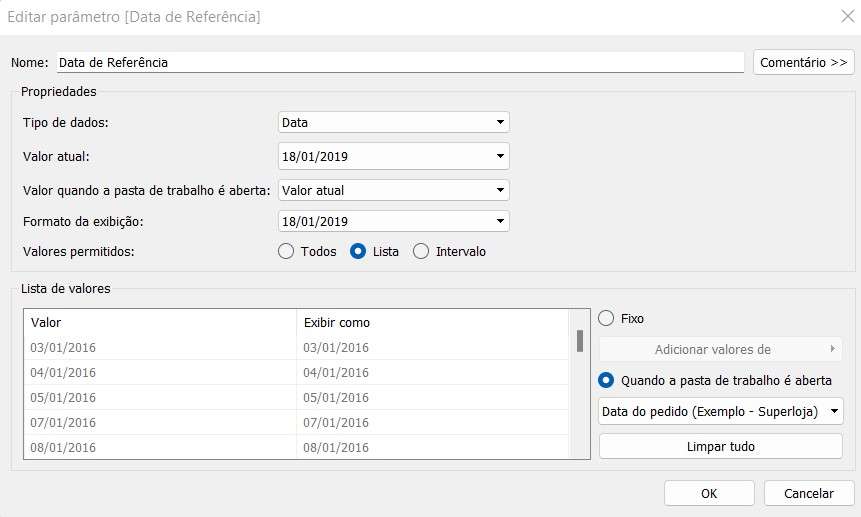This screenshot has width=861, height=517.
Task: Close the Editar parâmetro dialog
Action: (848, 16)
